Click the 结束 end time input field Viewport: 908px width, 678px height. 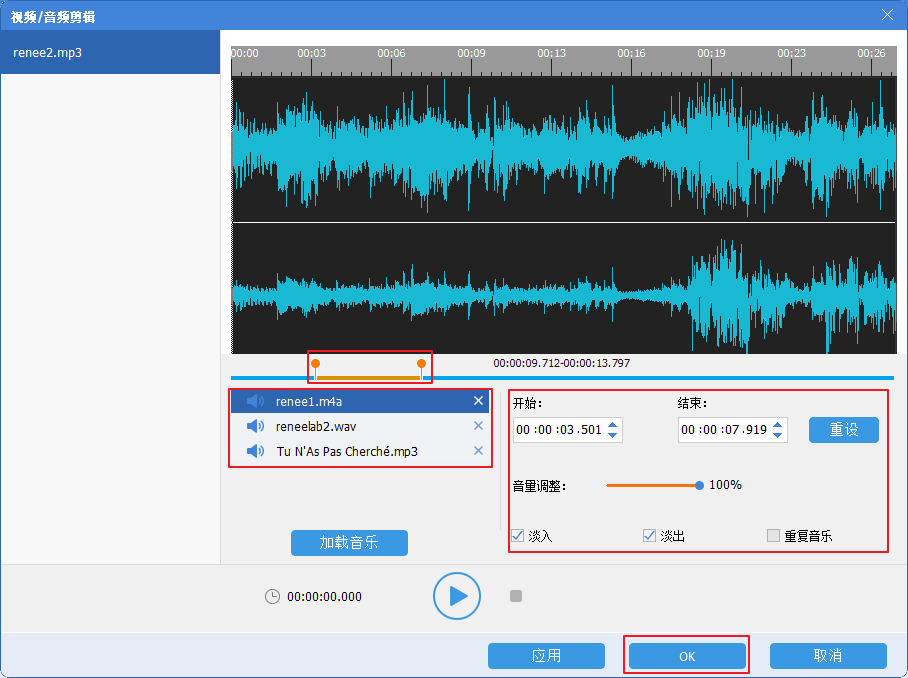coord(724,430)
